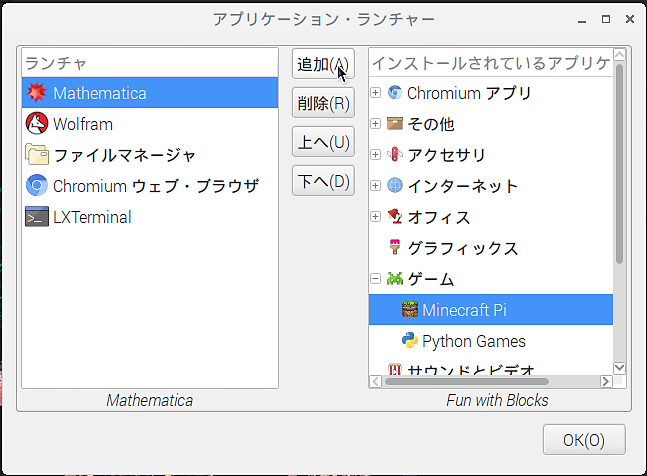Expand the オフィス category
Screen dimensions: 647x476
[375, 216]
